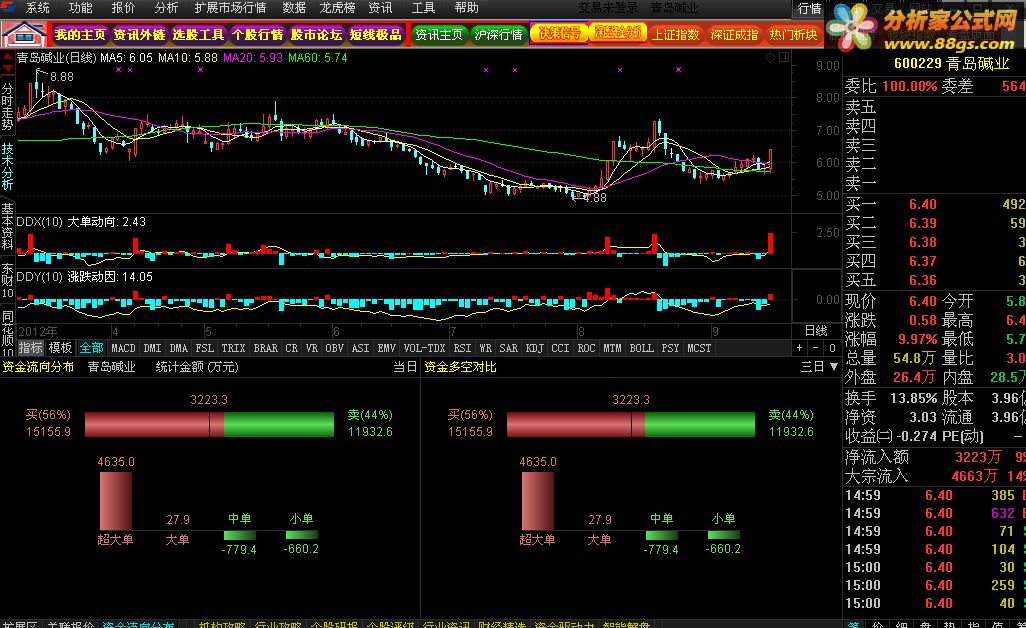Select 分时走势 sidebar tab
Image resolution: width=1026 pixels, height=628 pixels.
click(x=7, y=107)
